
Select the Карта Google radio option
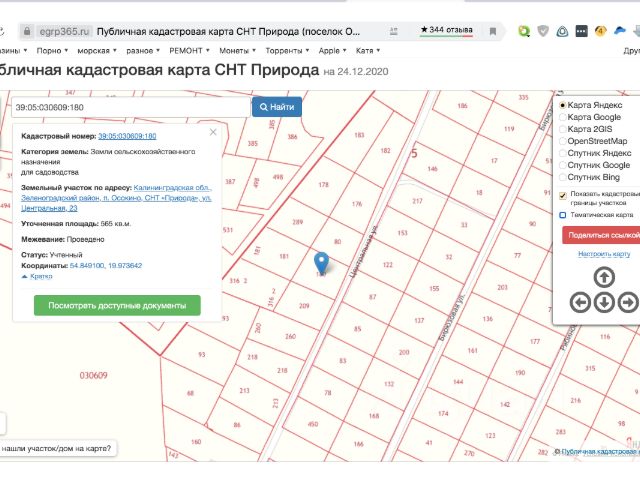tap(563, 117)
